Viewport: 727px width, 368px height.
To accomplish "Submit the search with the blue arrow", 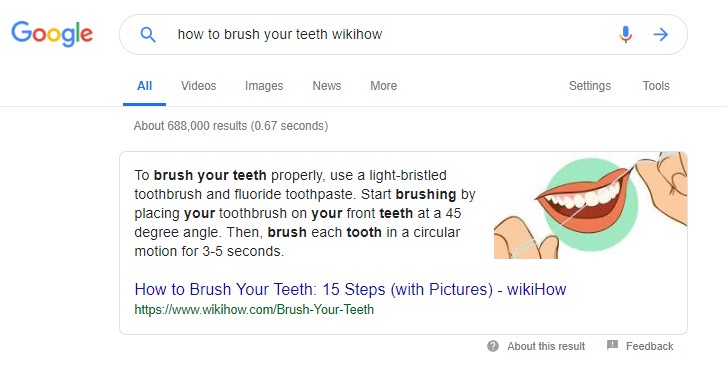I will pyautogui.click(x=661, y=34).
